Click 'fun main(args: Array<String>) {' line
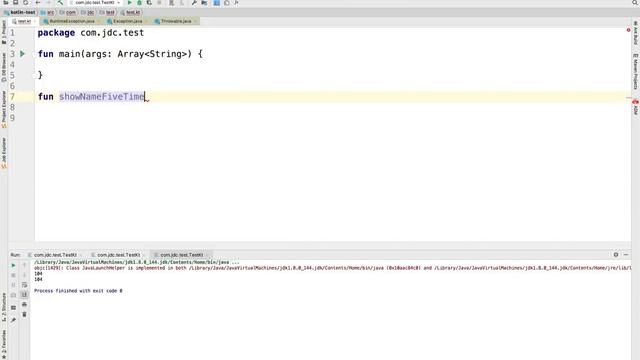 (x=120, y=54)
